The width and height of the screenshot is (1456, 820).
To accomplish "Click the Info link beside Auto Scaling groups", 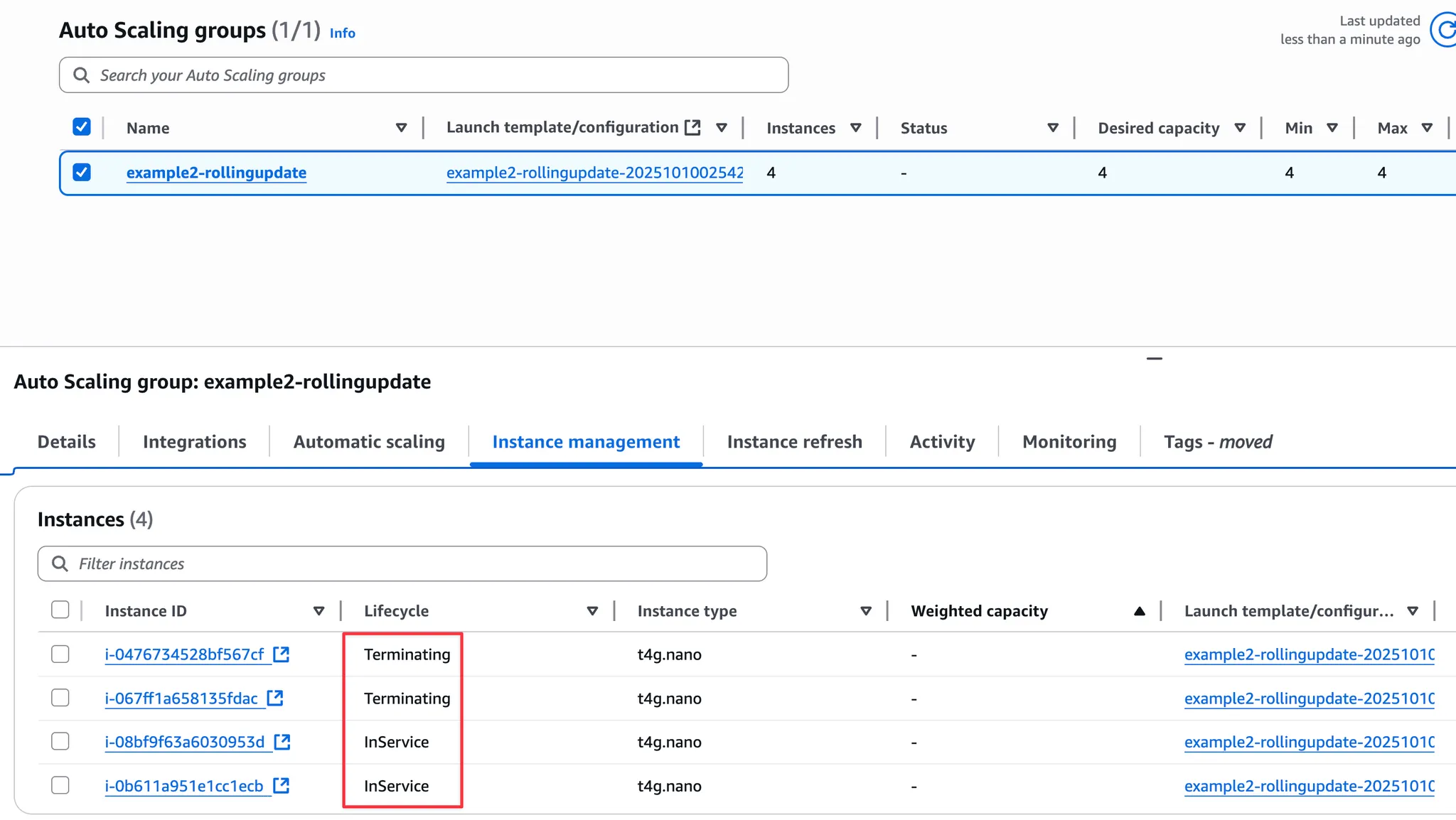I will (342, 33).
